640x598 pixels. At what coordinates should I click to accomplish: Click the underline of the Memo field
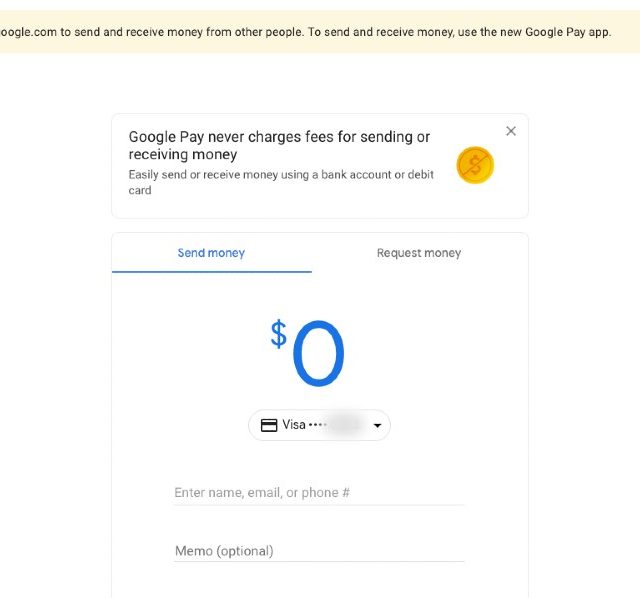point(318,562)
